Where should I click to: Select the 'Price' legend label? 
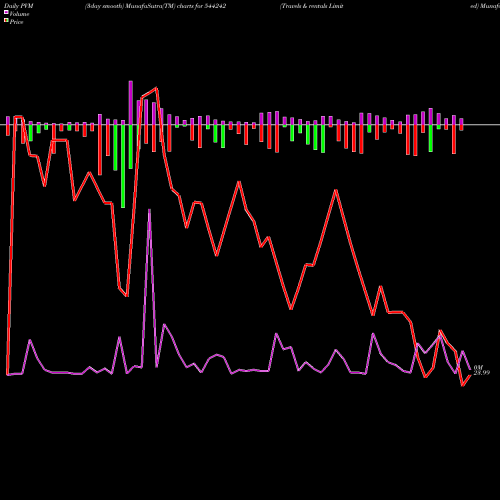(x=16, y=22)
